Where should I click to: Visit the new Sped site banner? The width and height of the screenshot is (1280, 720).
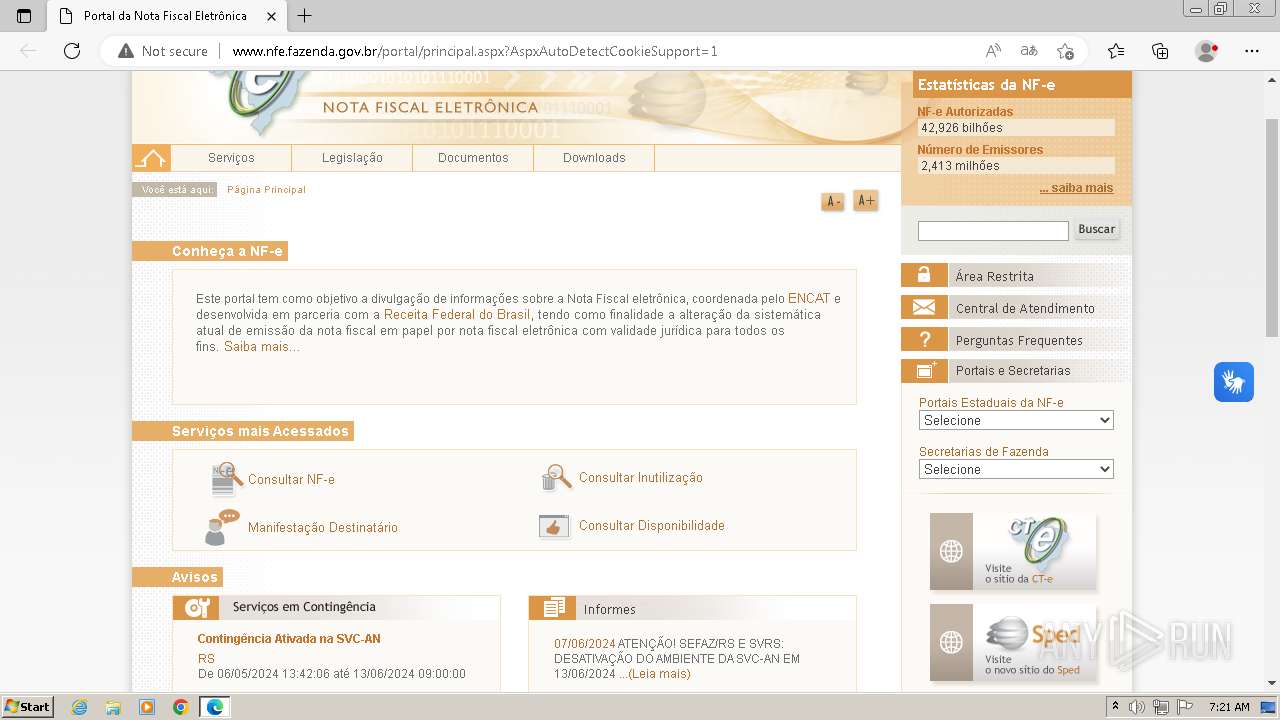click(1013, 642)
